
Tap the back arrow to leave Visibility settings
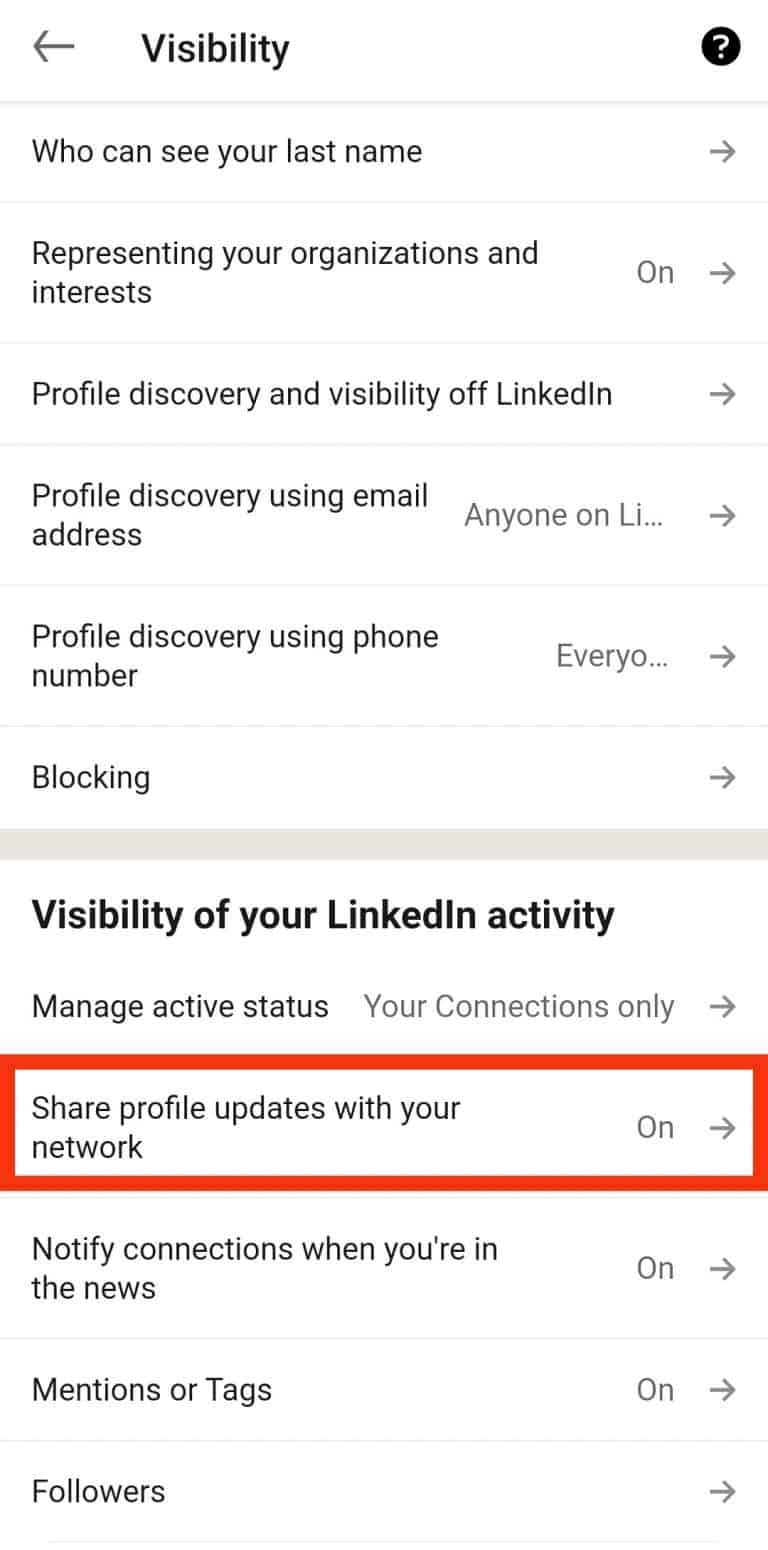(x=53, y=46)
